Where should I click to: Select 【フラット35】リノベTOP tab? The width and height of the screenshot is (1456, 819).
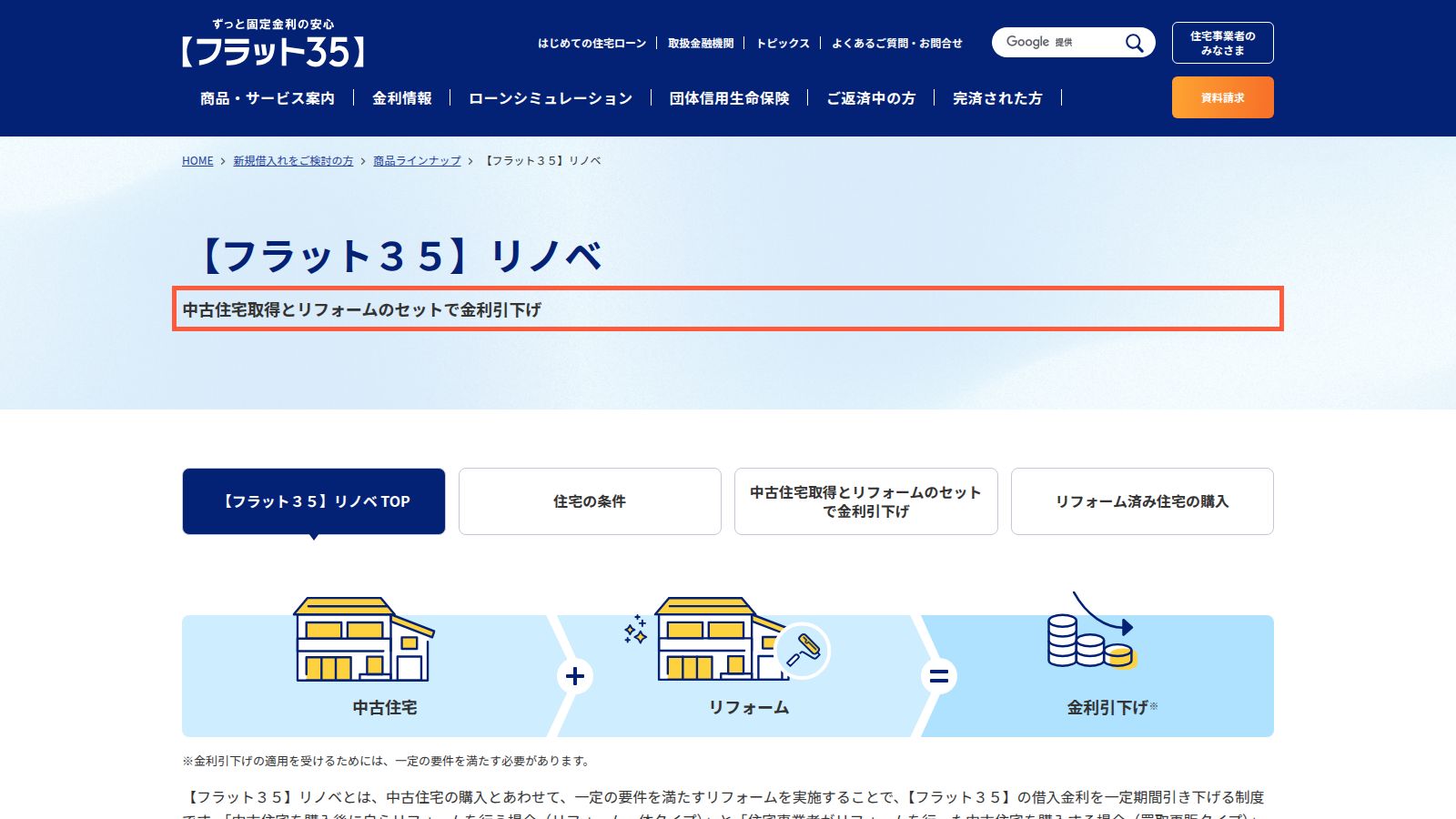pyautogui.click(x=314, y=501)
